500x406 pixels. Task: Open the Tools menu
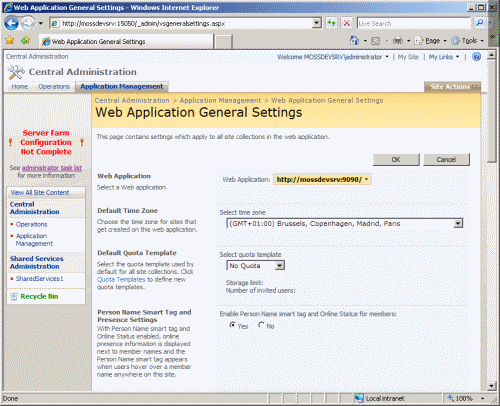pyautogui.click(x=467, y=41)
